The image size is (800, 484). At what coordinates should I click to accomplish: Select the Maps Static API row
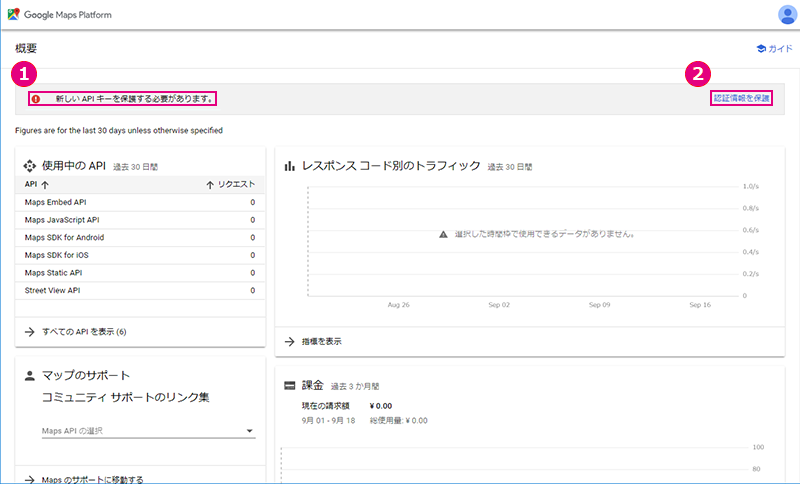(140, 273)
